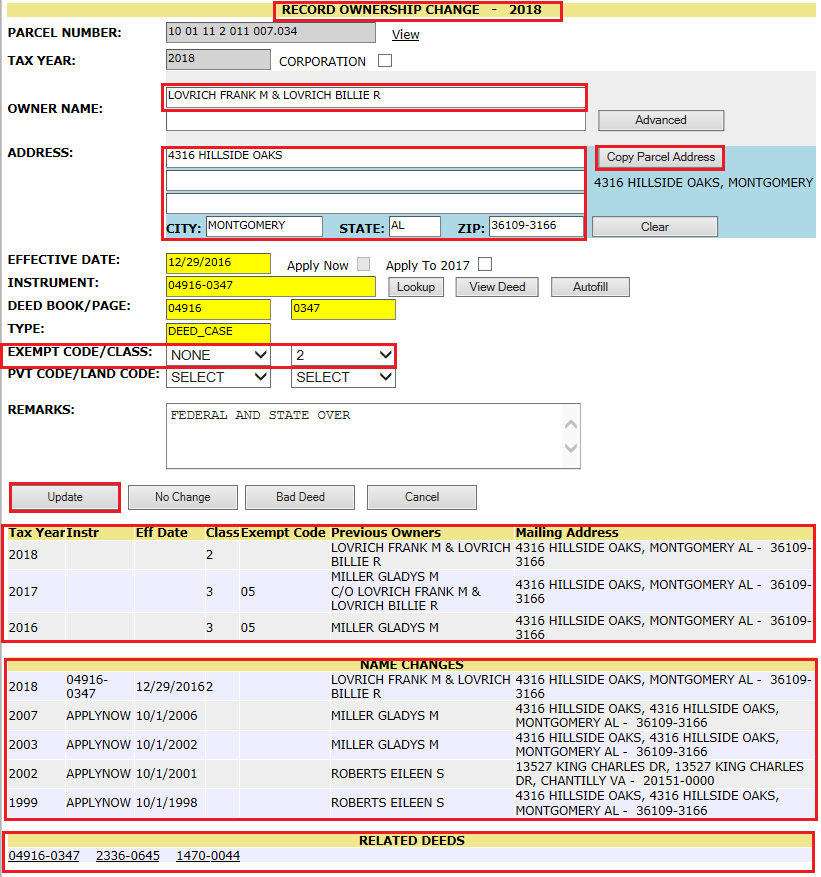Focus the first Owner Name field

[375, 97]
